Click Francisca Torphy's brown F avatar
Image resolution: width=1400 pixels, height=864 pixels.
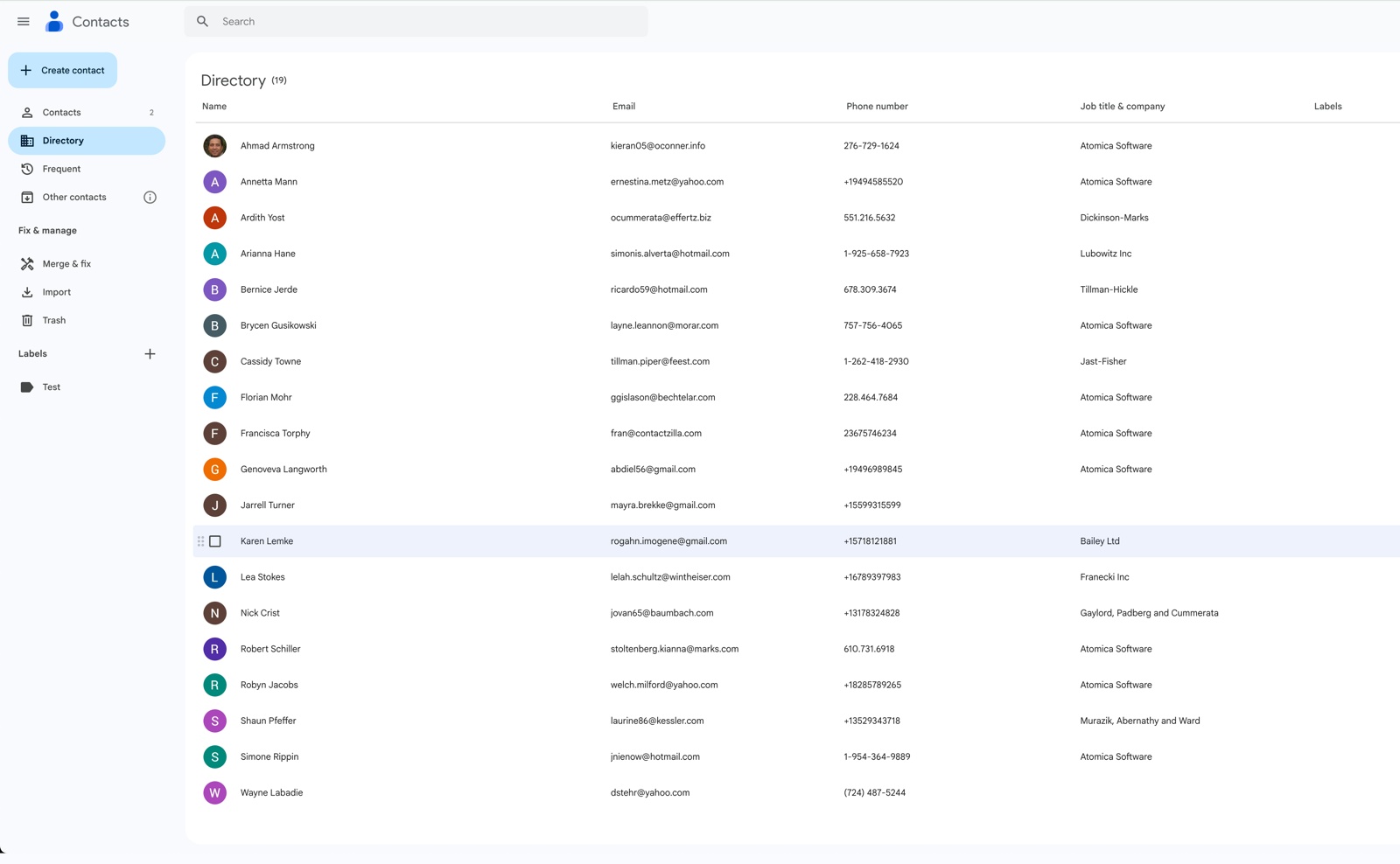click(214, 433)
